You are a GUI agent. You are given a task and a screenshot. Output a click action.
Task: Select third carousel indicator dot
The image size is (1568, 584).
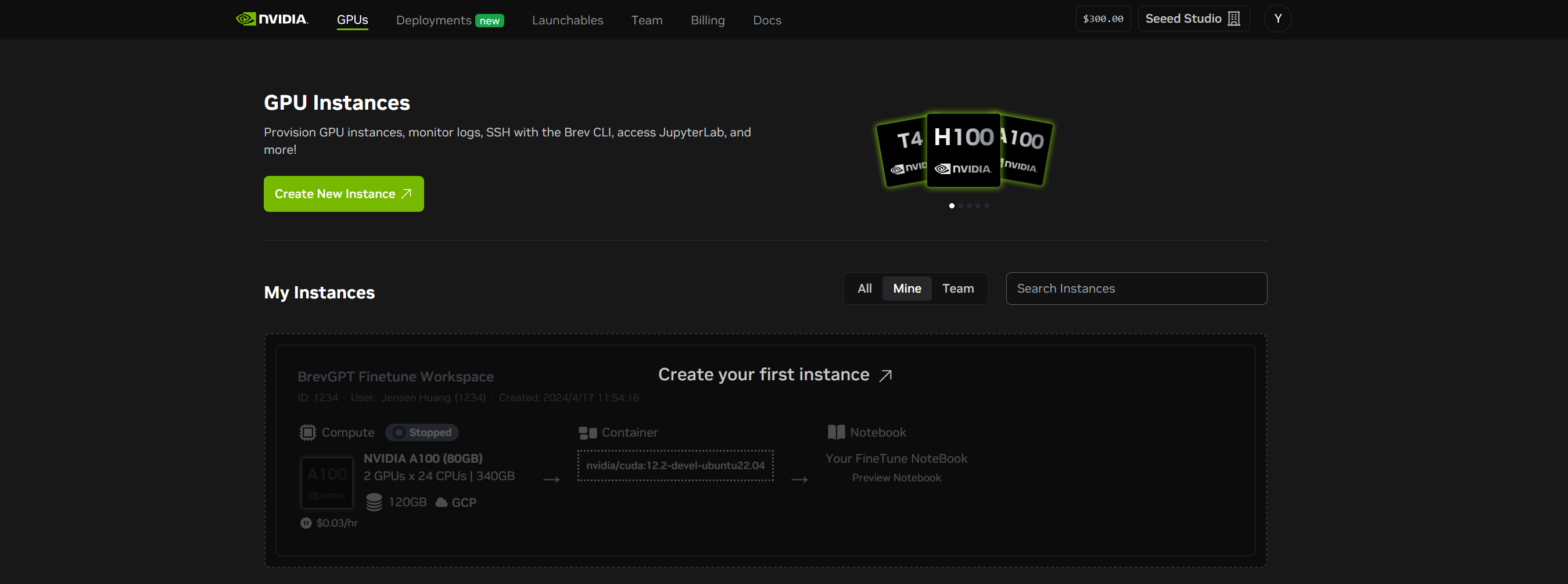click(969, 206)
